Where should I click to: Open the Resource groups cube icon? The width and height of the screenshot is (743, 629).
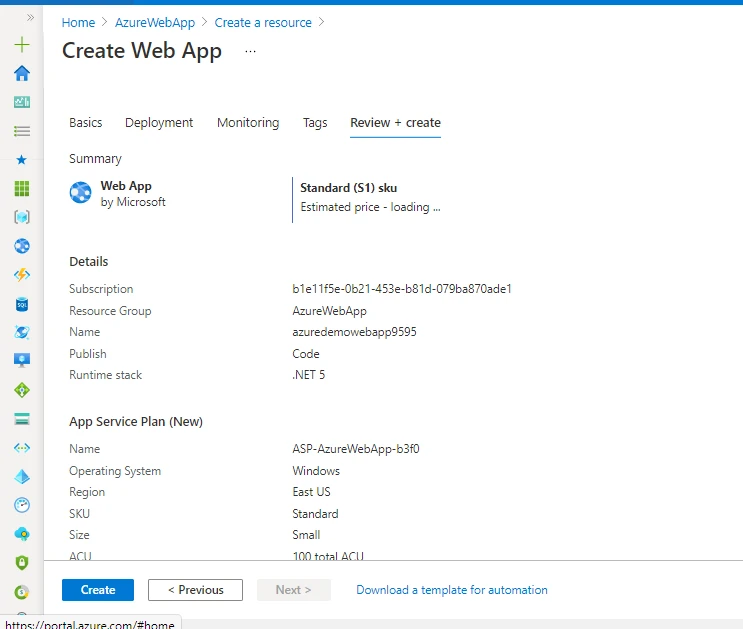[x=22, y=217]
